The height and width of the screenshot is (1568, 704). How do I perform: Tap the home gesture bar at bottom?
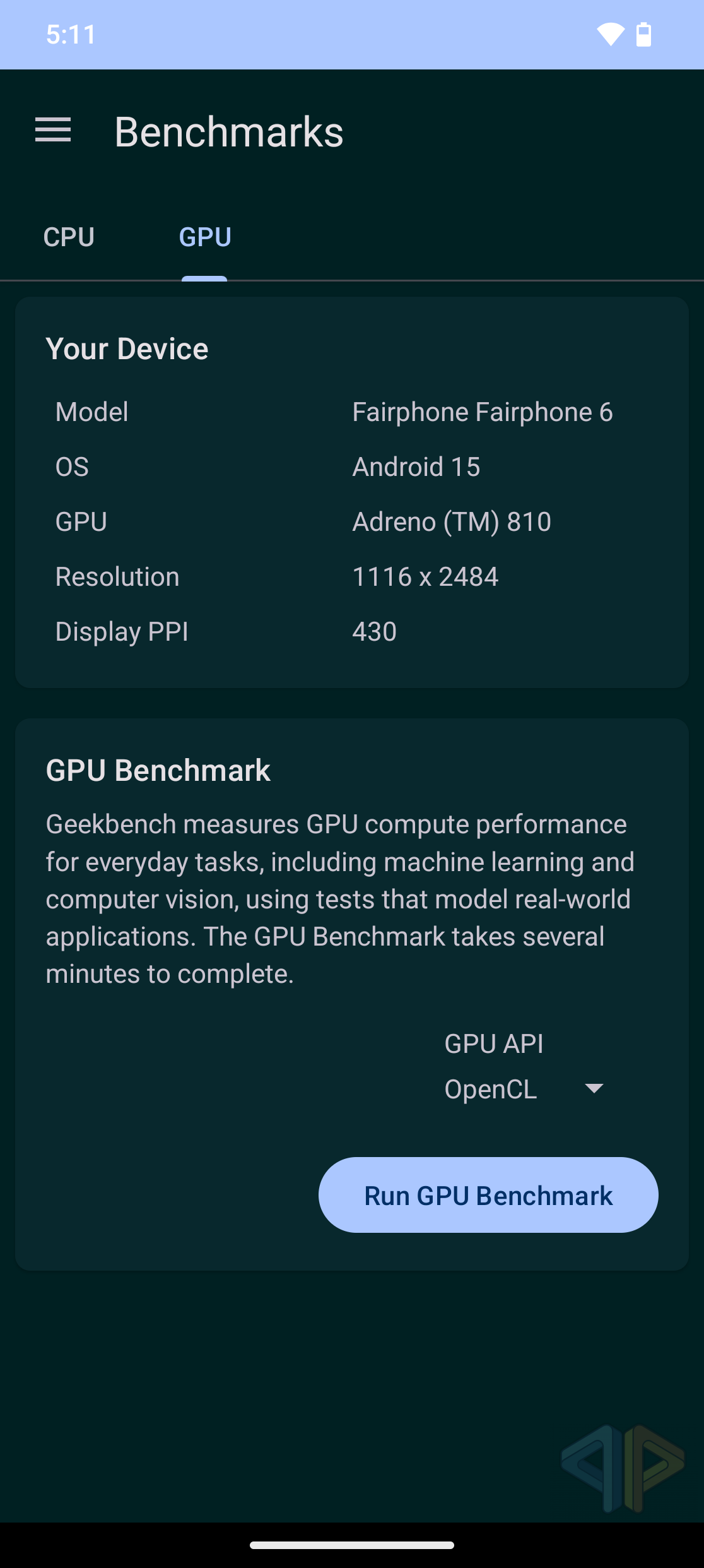(x=352, y=1545)
